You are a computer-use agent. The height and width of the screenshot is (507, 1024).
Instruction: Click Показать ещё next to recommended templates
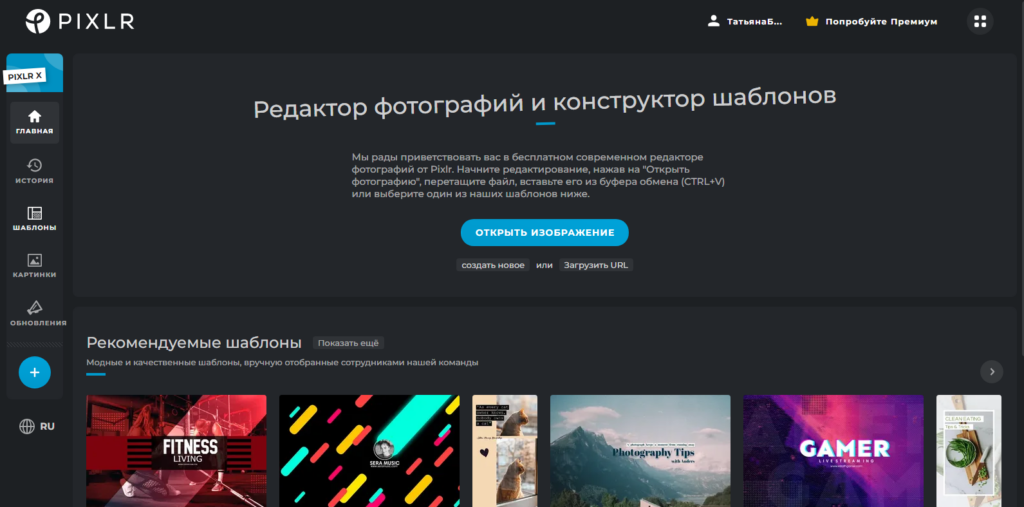349,343
